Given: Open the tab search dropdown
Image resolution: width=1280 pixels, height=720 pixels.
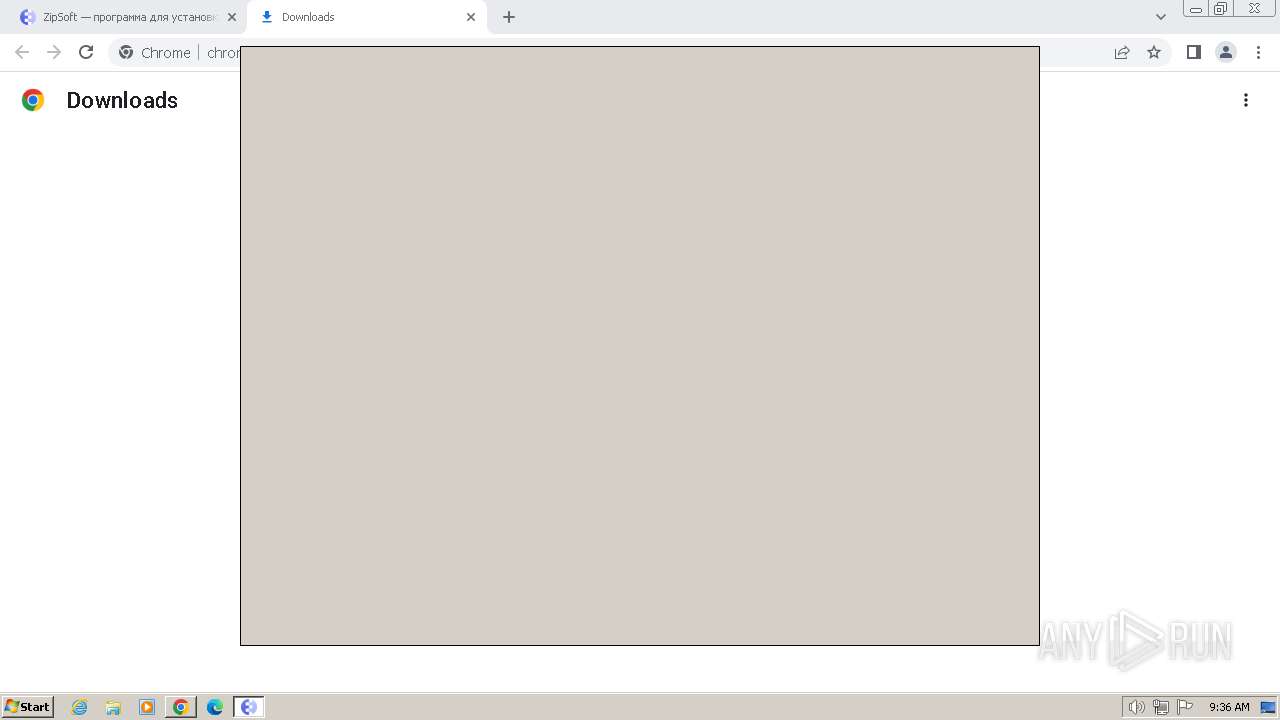Looking at the screenshot, I should click(1161, 17).
